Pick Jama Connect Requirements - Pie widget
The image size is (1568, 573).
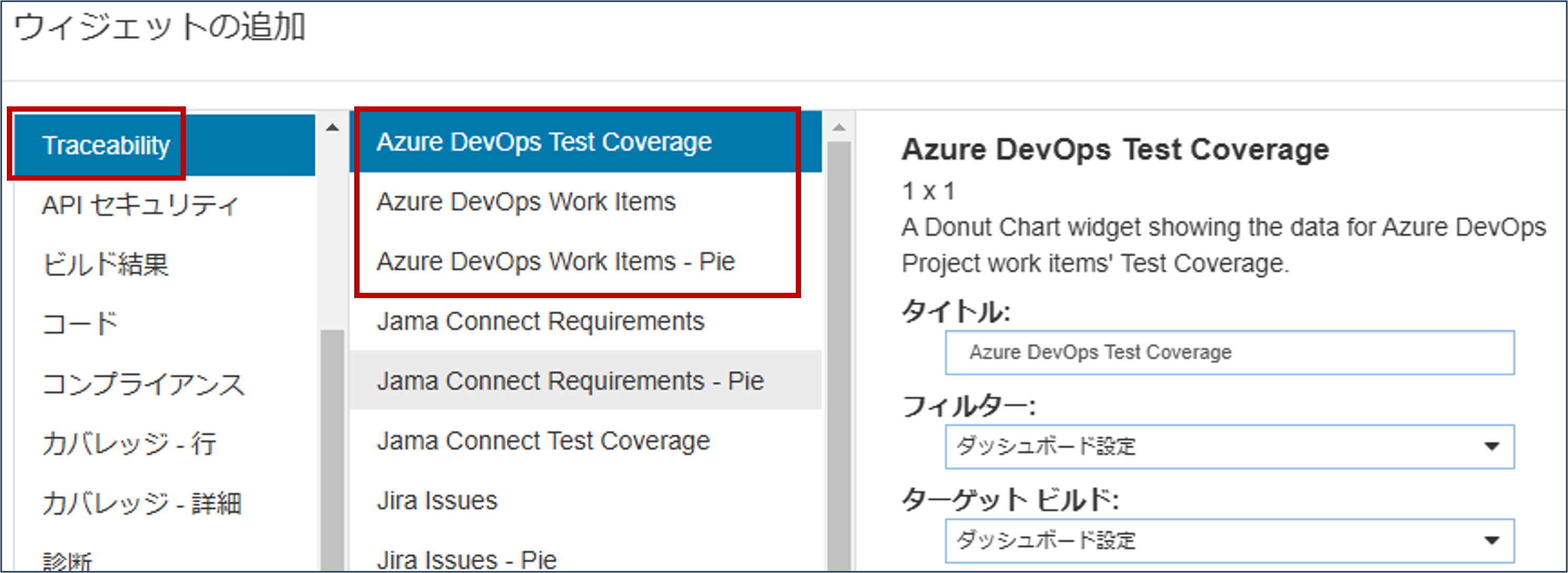pyautogui.click(x=570, y=381)
